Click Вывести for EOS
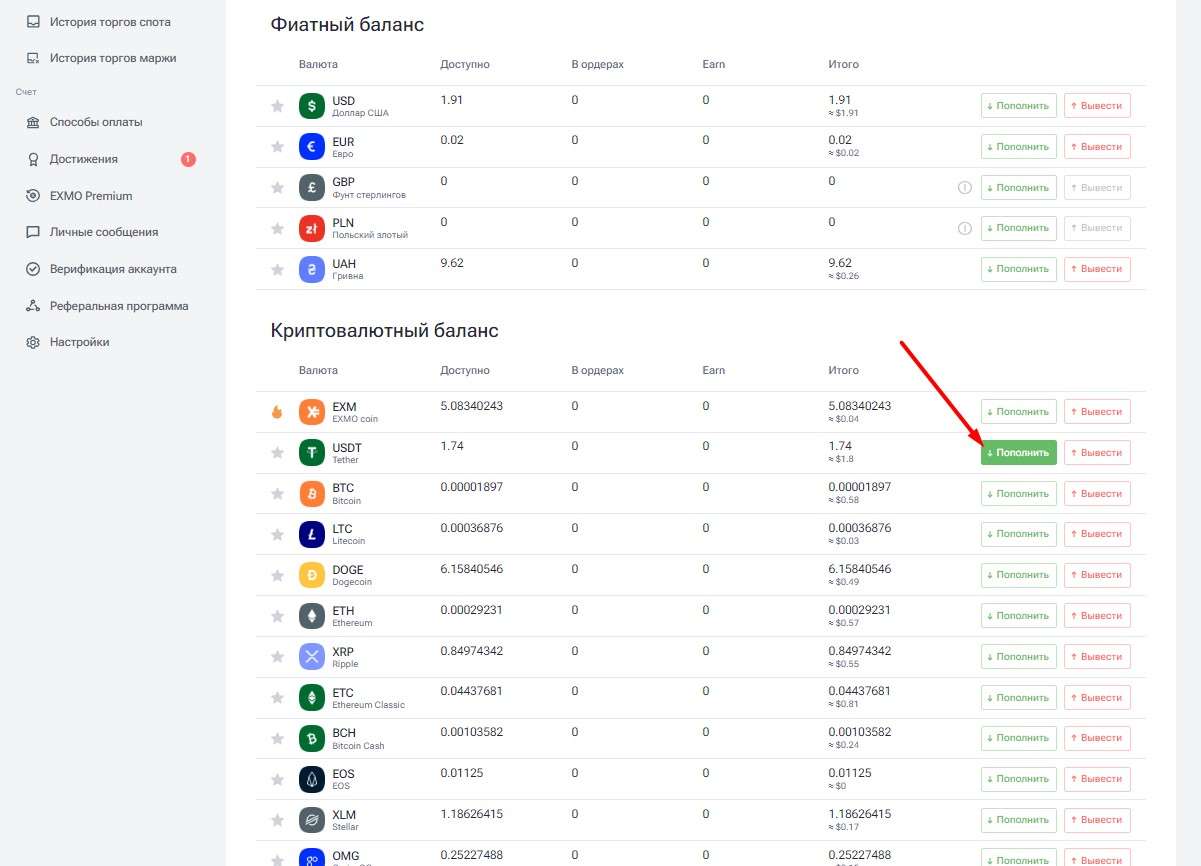The image size is (1201, 866). pyautogui.click(x=1097, y=779)
